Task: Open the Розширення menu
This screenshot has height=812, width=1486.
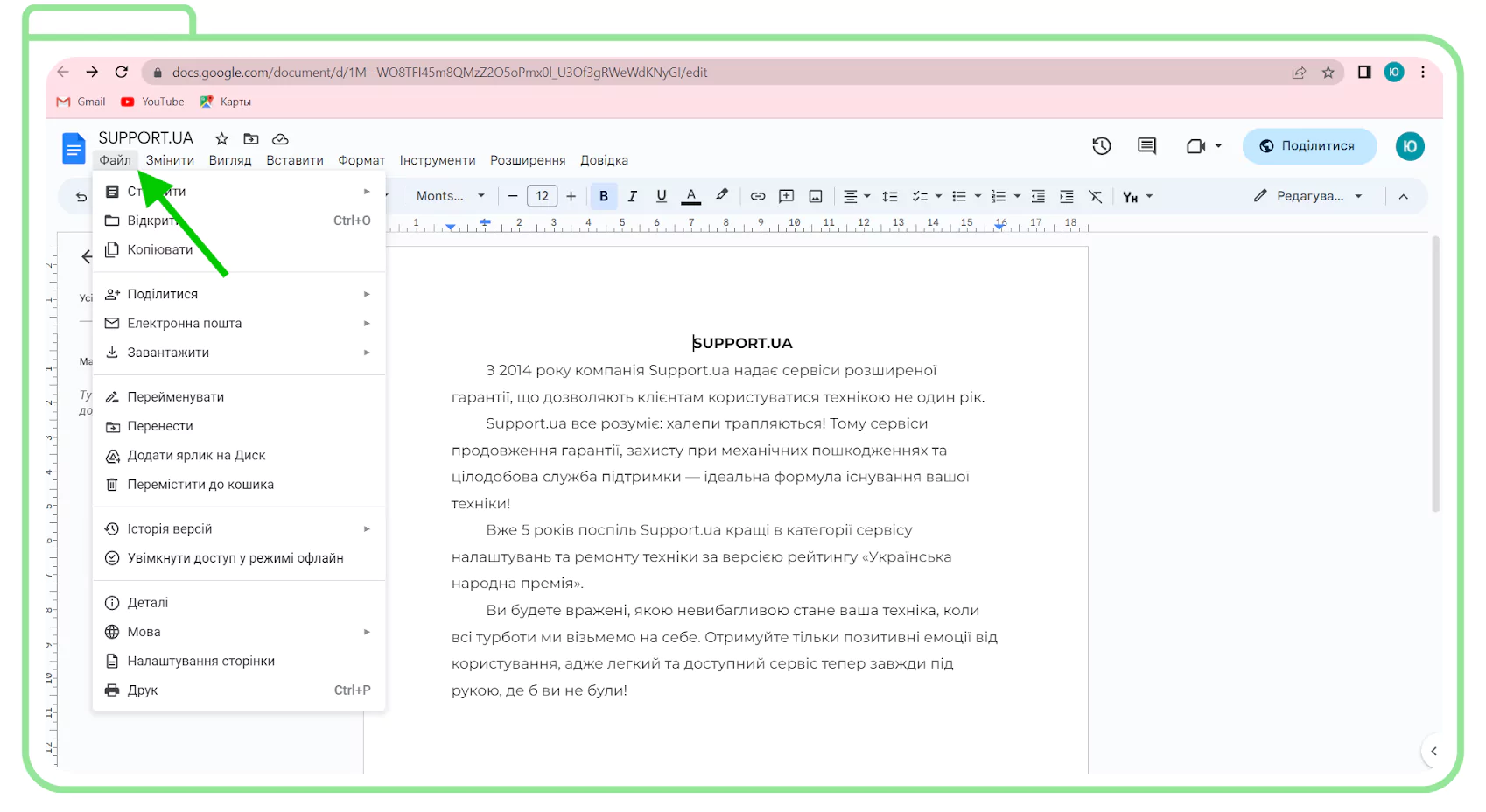Action: pyautogui.click(x=528, y=160)
